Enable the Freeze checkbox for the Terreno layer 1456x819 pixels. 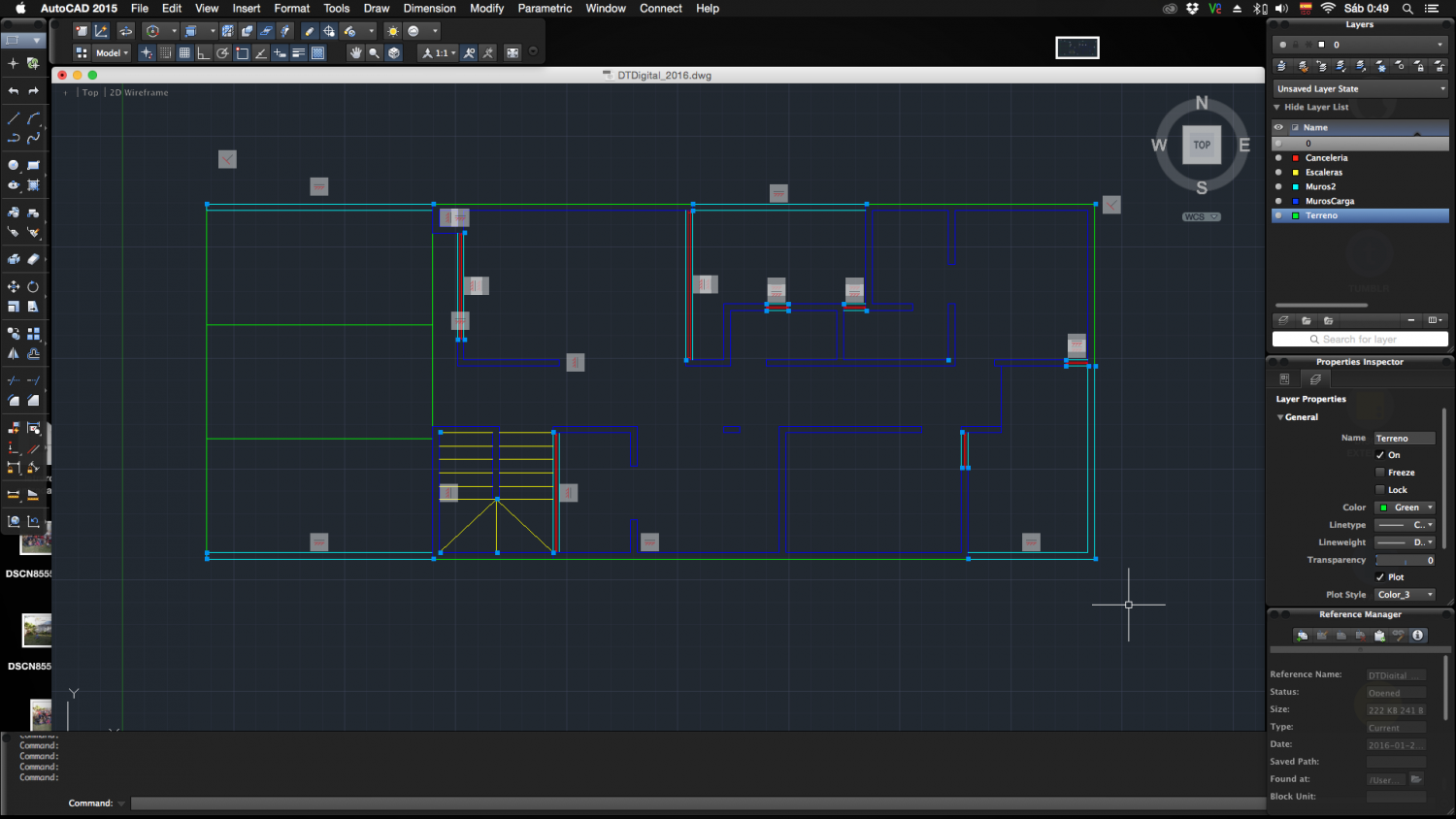point(1381,473)
